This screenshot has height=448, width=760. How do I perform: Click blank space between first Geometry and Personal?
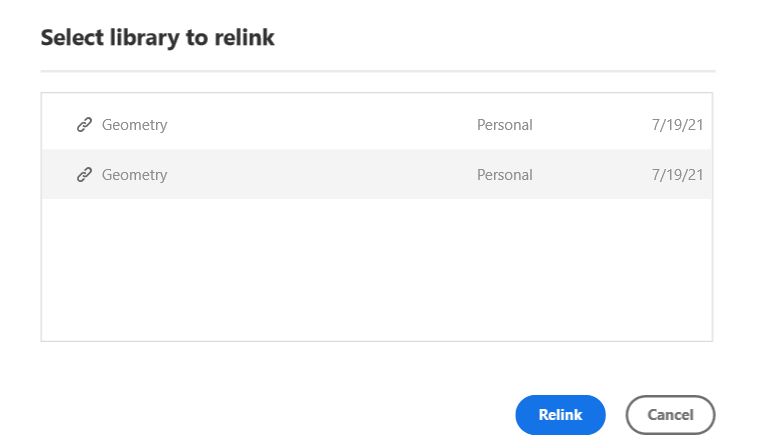[x=320, y=125]
